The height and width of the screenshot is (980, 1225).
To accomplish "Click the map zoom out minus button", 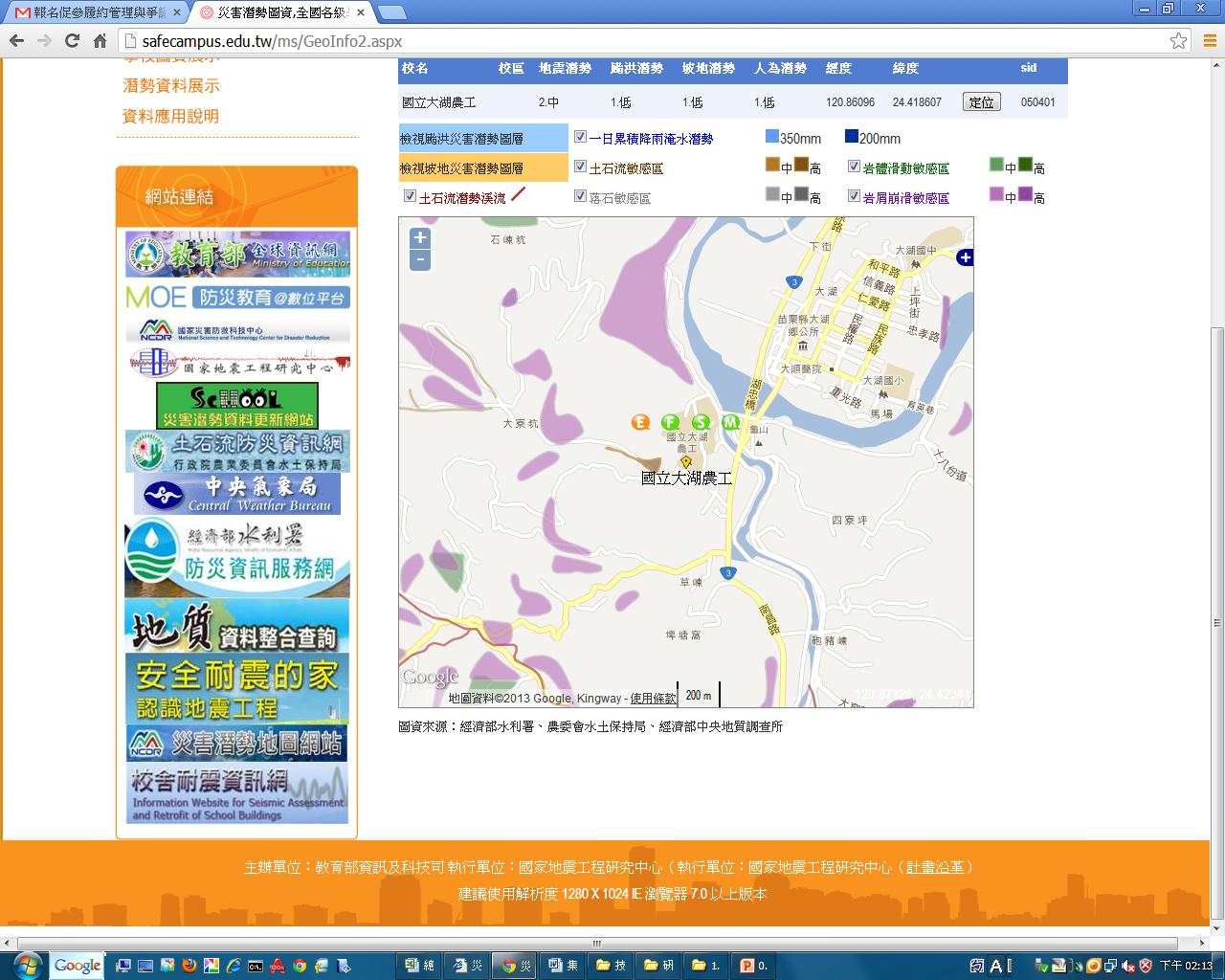I will point(419,260).
